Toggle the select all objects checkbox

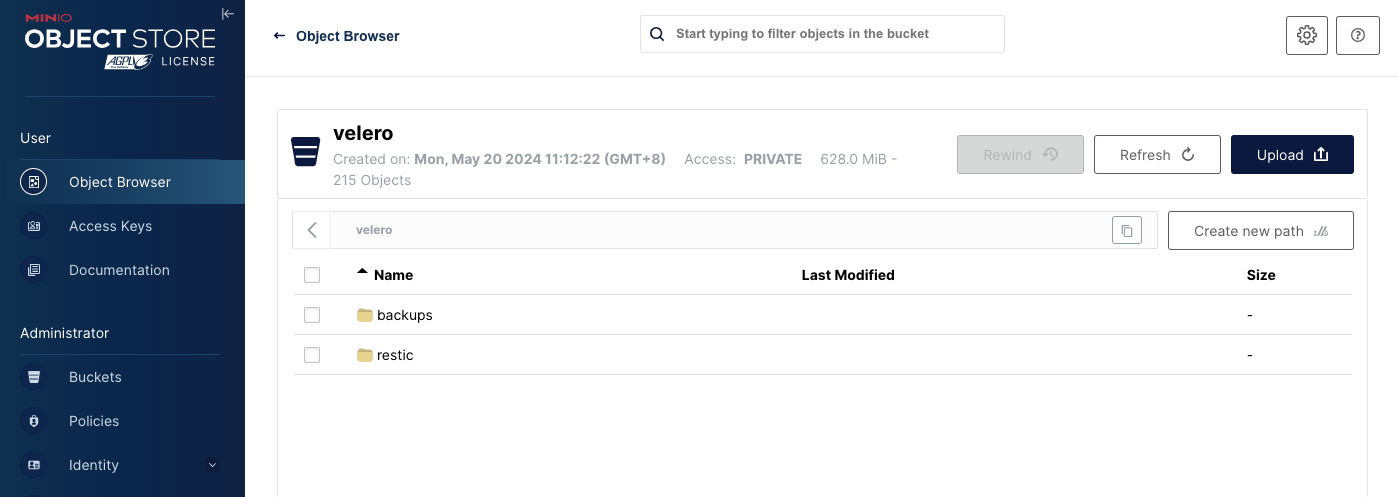(312, 275)
